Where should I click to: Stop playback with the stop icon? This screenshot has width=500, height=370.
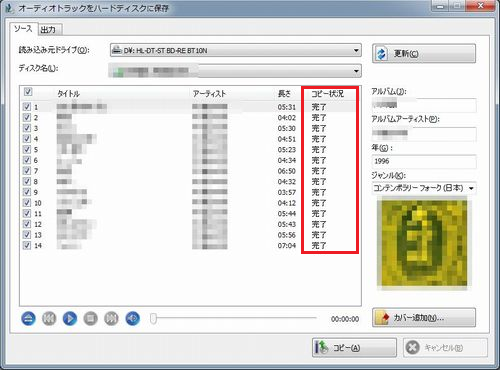[90, 319]
